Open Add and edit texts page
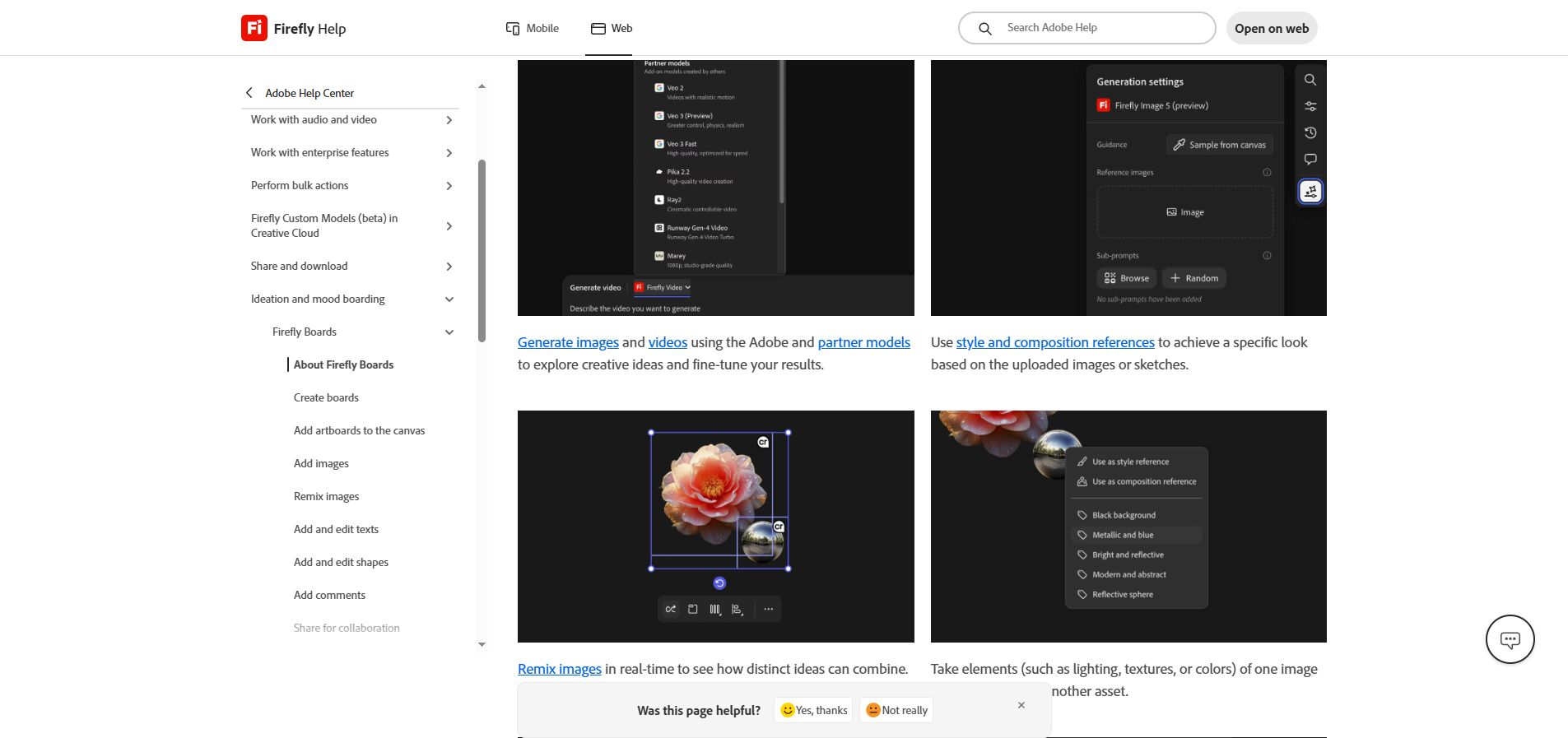 336,529
